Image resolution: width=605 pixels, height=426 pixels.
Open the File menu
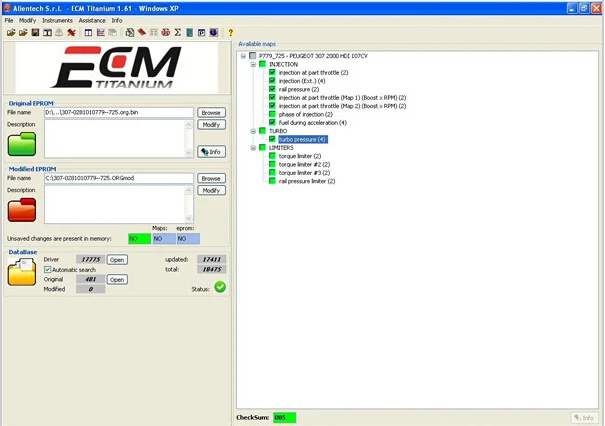(8, 20)
